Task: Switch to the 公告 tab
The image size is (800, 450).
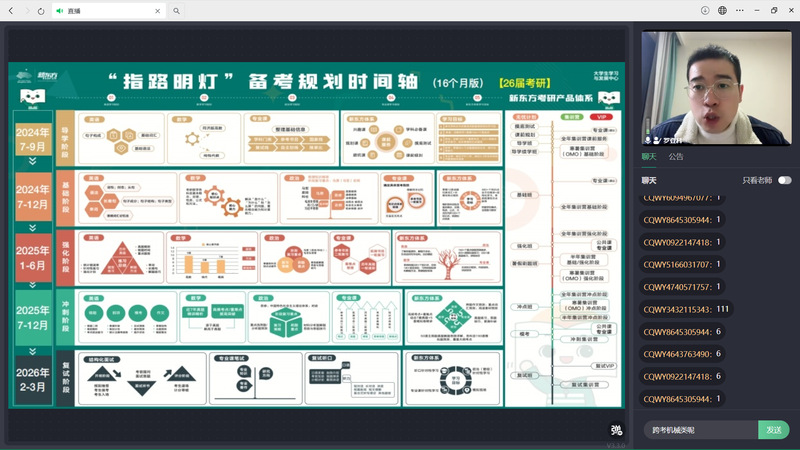Action: pyautogui.click(x=676, y=156)
